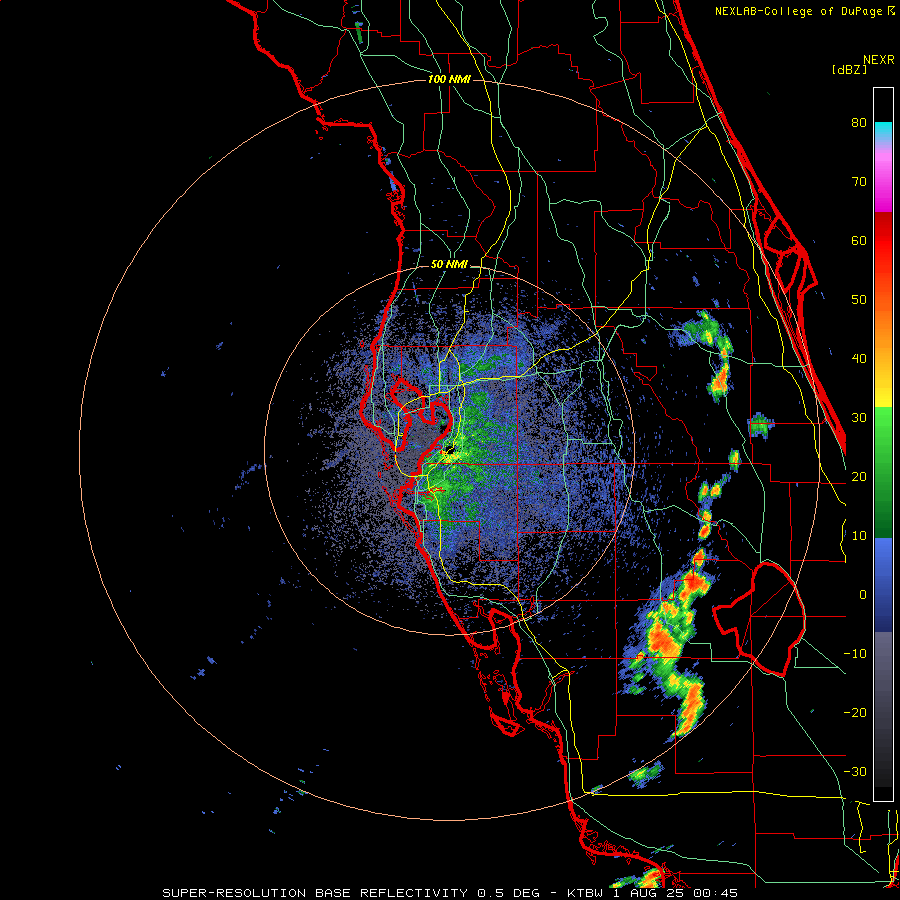Click the -10 dBZ scale label
The width and height of the screenshot is (900, 900).
coord(855,654)
